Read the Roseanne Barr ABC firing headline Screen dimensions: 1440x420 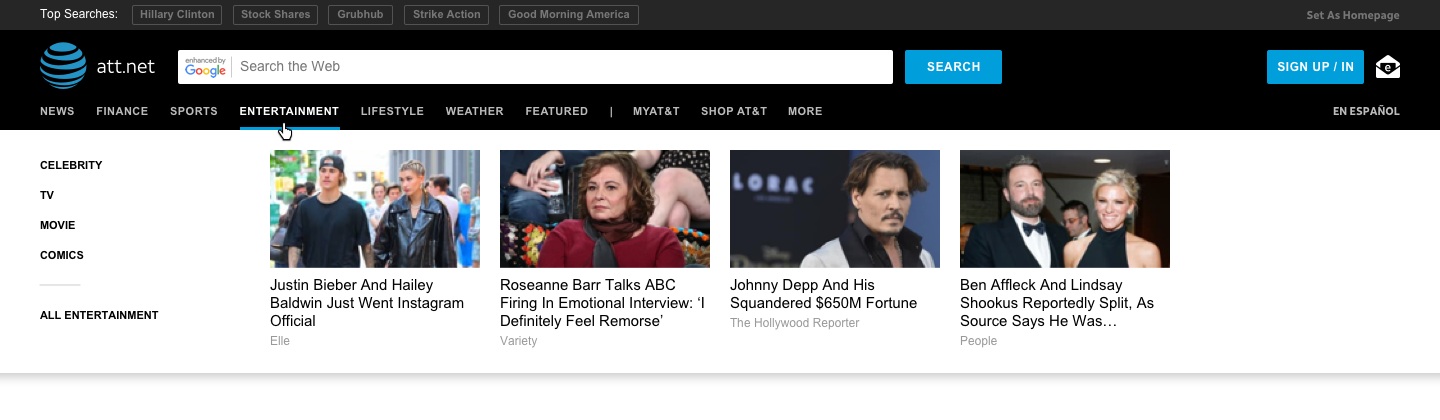[603, 303]
